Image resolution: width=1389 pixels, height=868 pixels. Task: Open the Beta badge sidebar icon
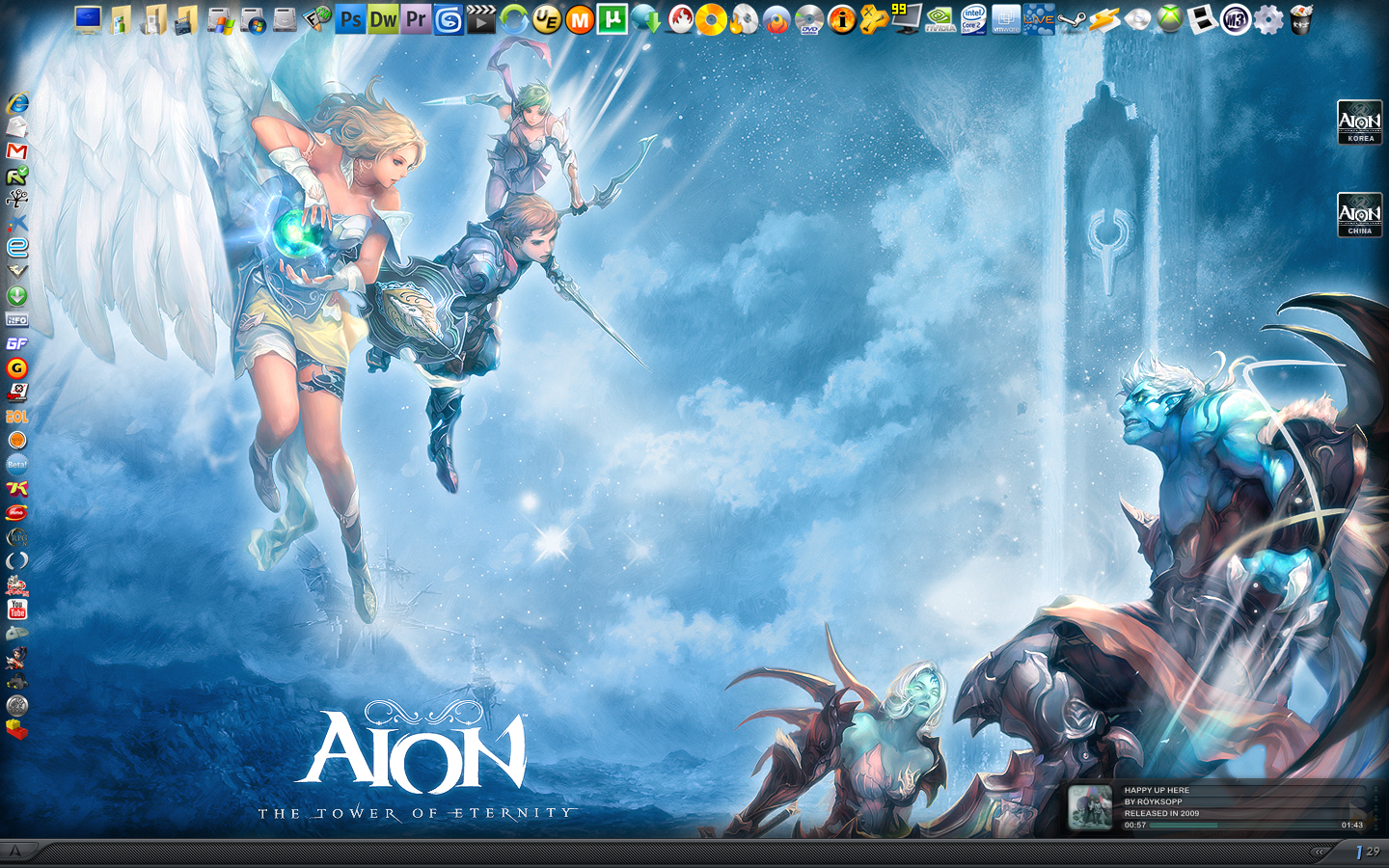click(x=17, y=465)
